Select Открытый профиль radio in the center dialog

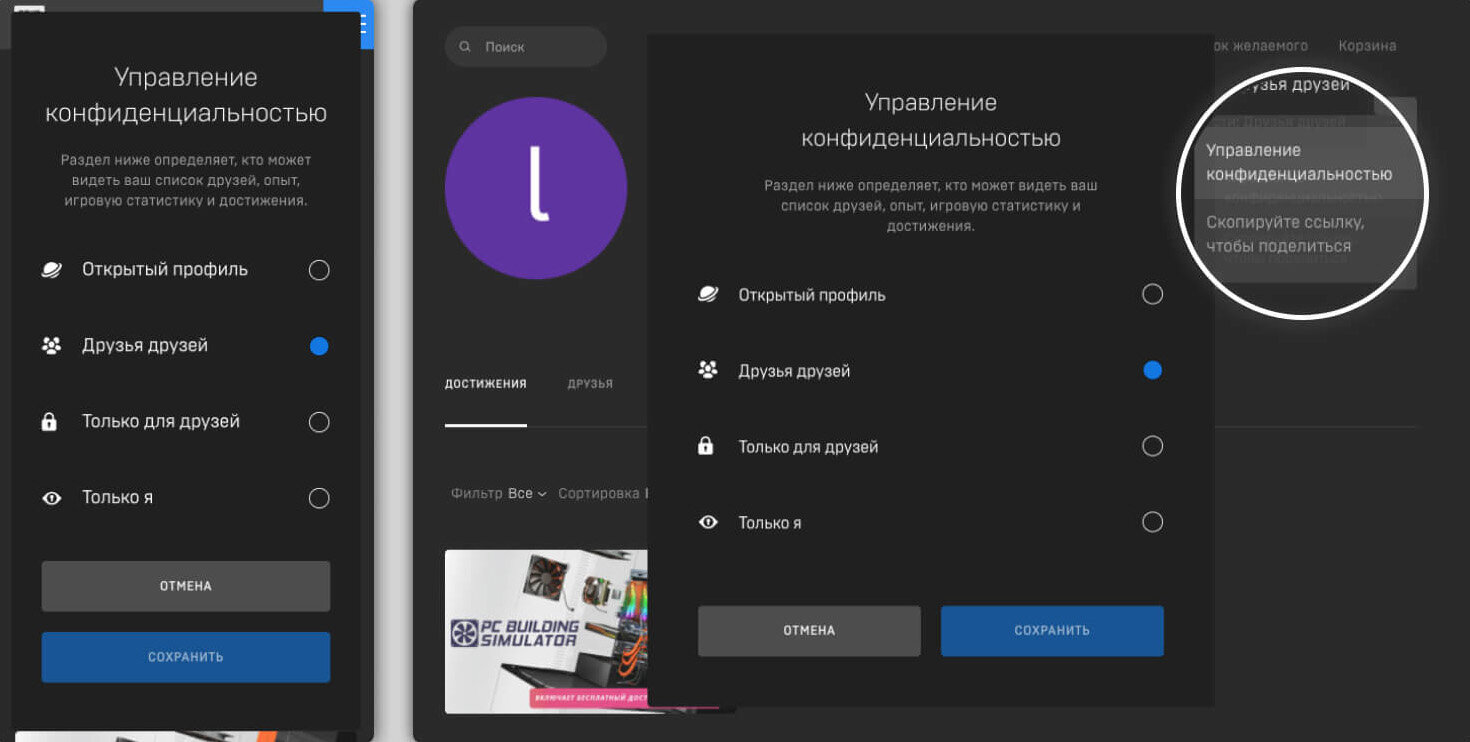click(x=1152, y=295)
